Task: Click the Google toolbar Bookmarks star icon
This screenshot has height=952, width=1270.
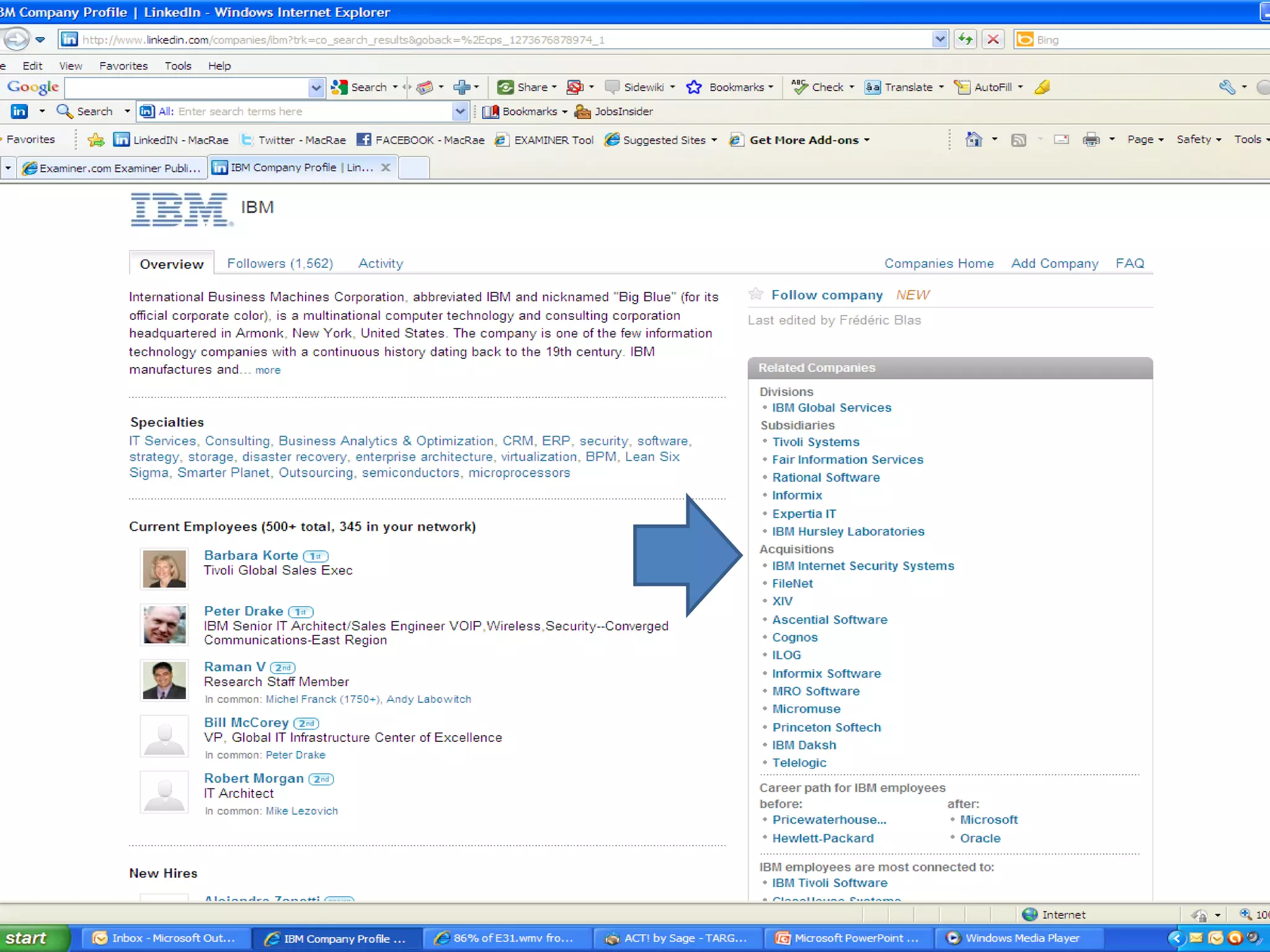Action: tap(694, 87)
